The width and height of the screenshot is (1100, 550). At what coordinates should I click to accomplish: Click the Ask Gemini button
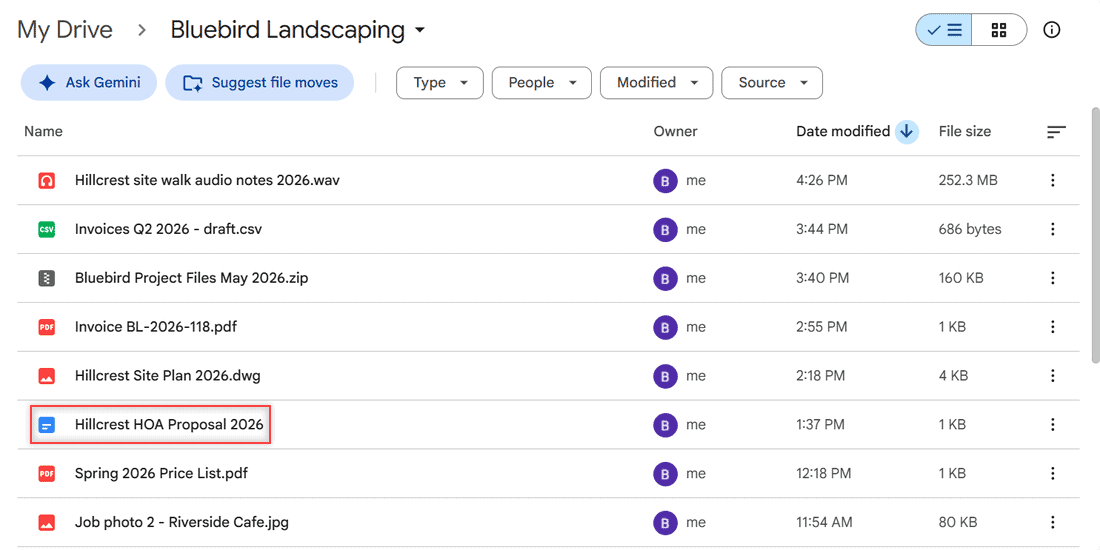(x=89, y=83)
